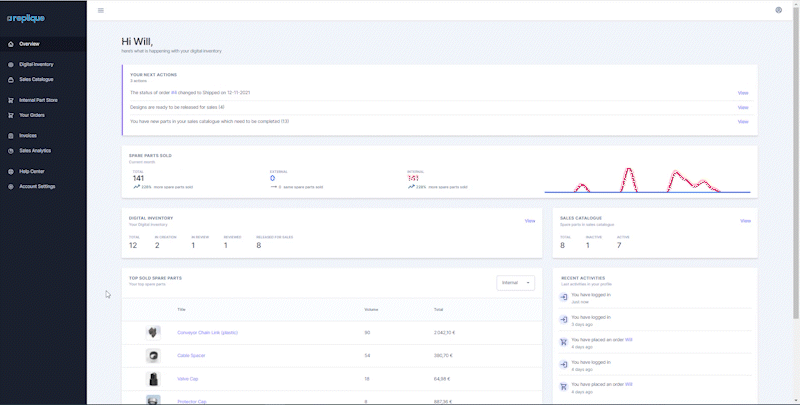
Task: Click the spare parts sold sparkline chart
Action: point(647,180)
